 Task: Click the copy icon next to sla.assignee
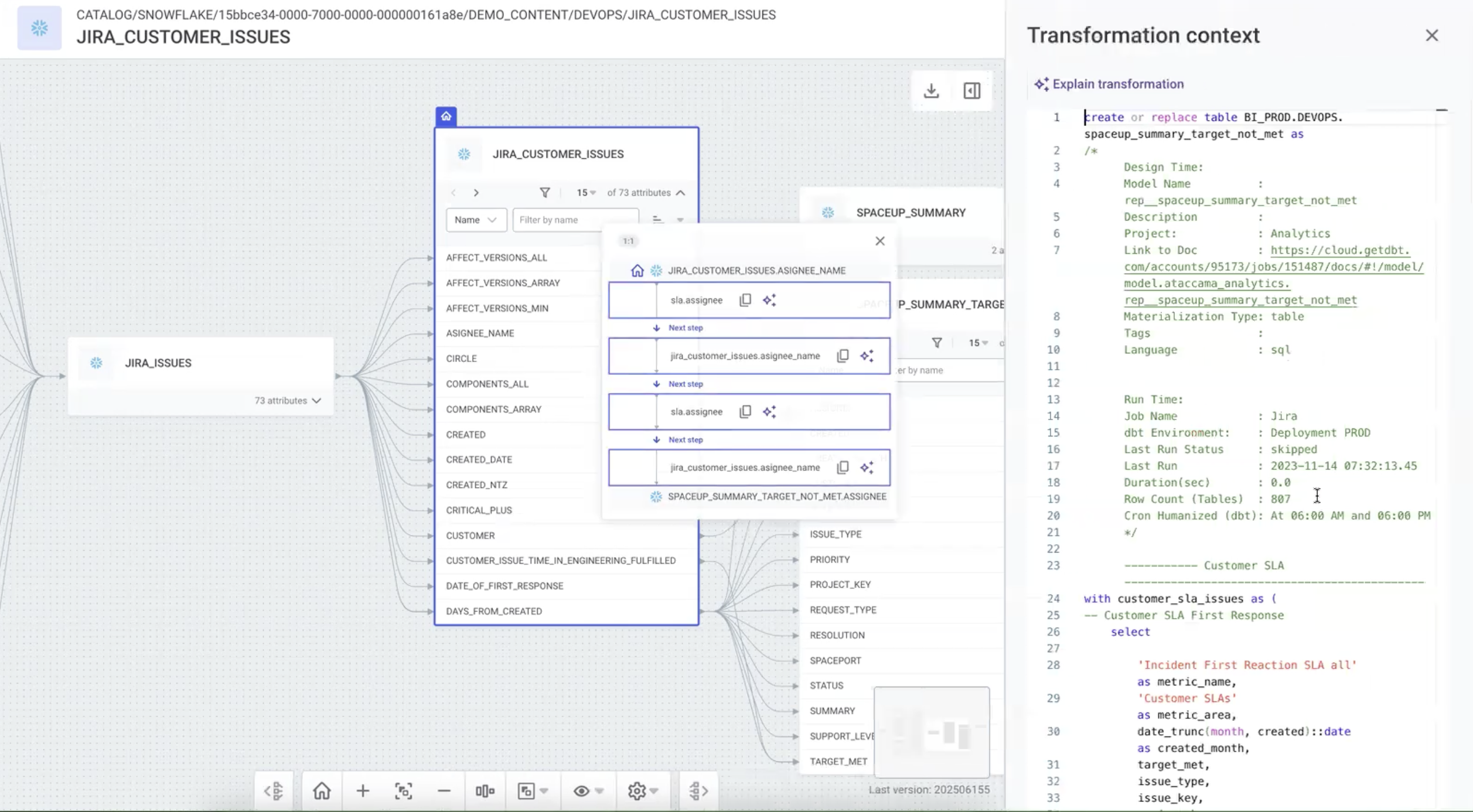[x=745, y=300]
